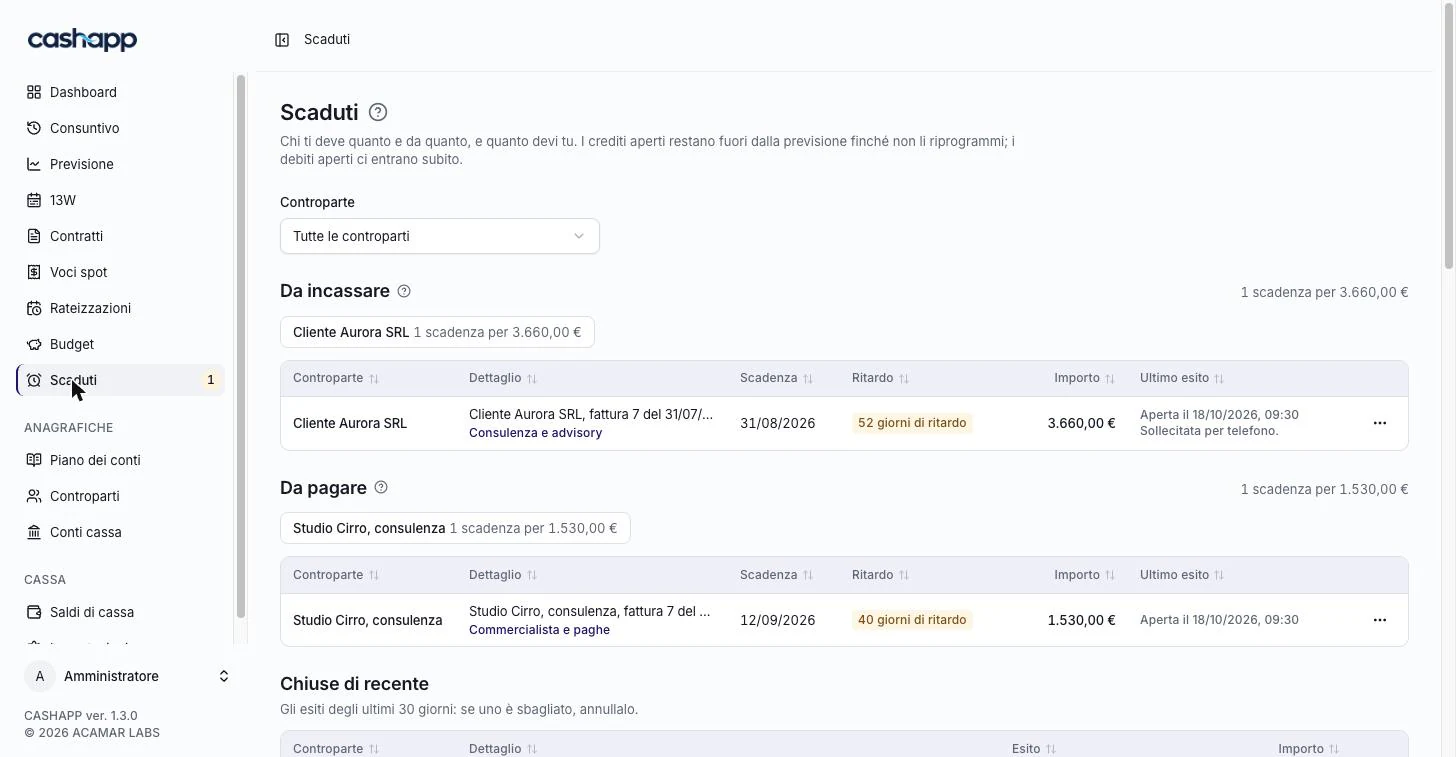This screenshot has height=757, width=1456.
Task: Sort Chiuse di recente by Esito
Action: [x=1034, y=749]
